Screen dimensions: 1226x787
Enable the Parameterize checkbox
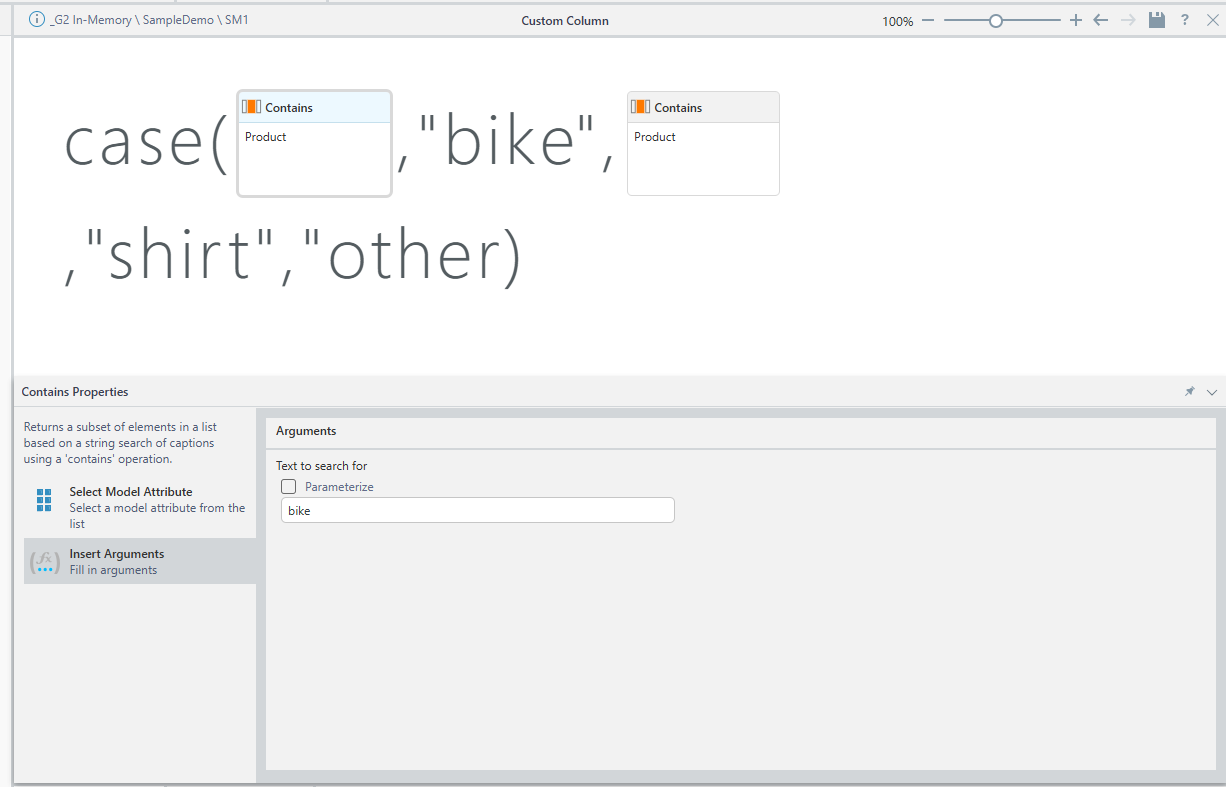pyautogui.click(x=289, y=486)
